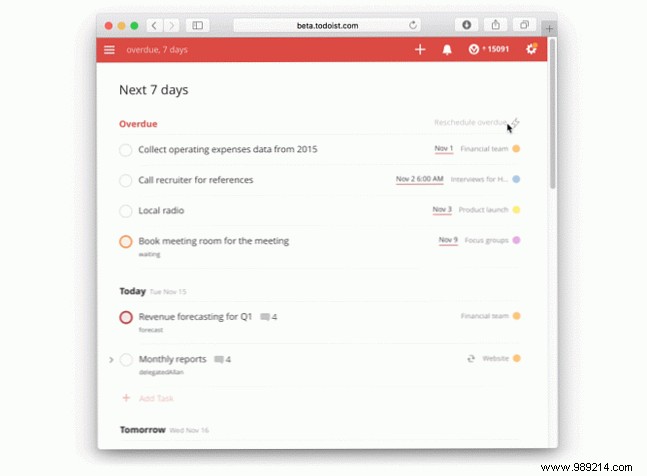
Task: Open task Book meeting room for the meeting
Action: 214,241
